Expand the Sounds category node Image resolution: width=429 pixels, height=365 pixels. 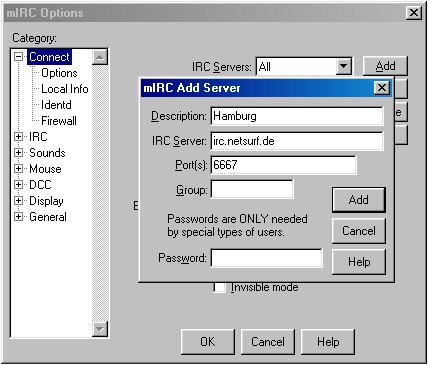point(19,152)
